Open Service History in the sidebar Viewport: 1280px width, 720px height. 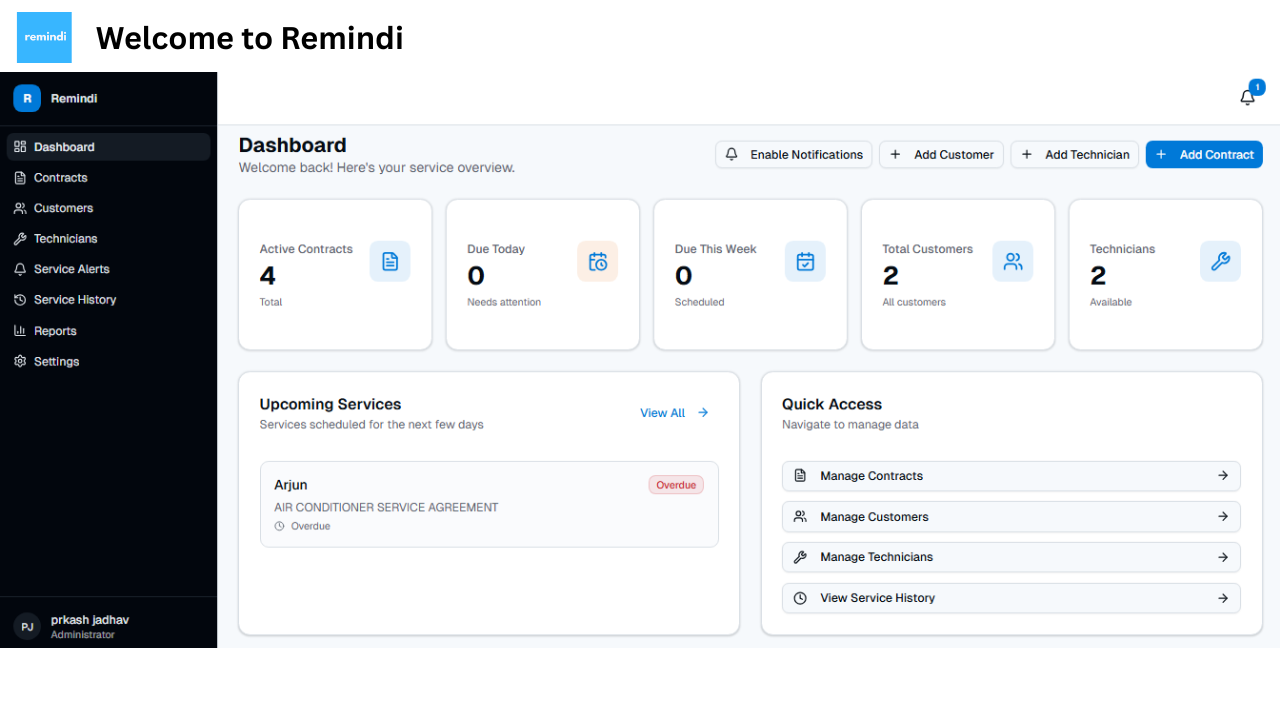[108, 300]
